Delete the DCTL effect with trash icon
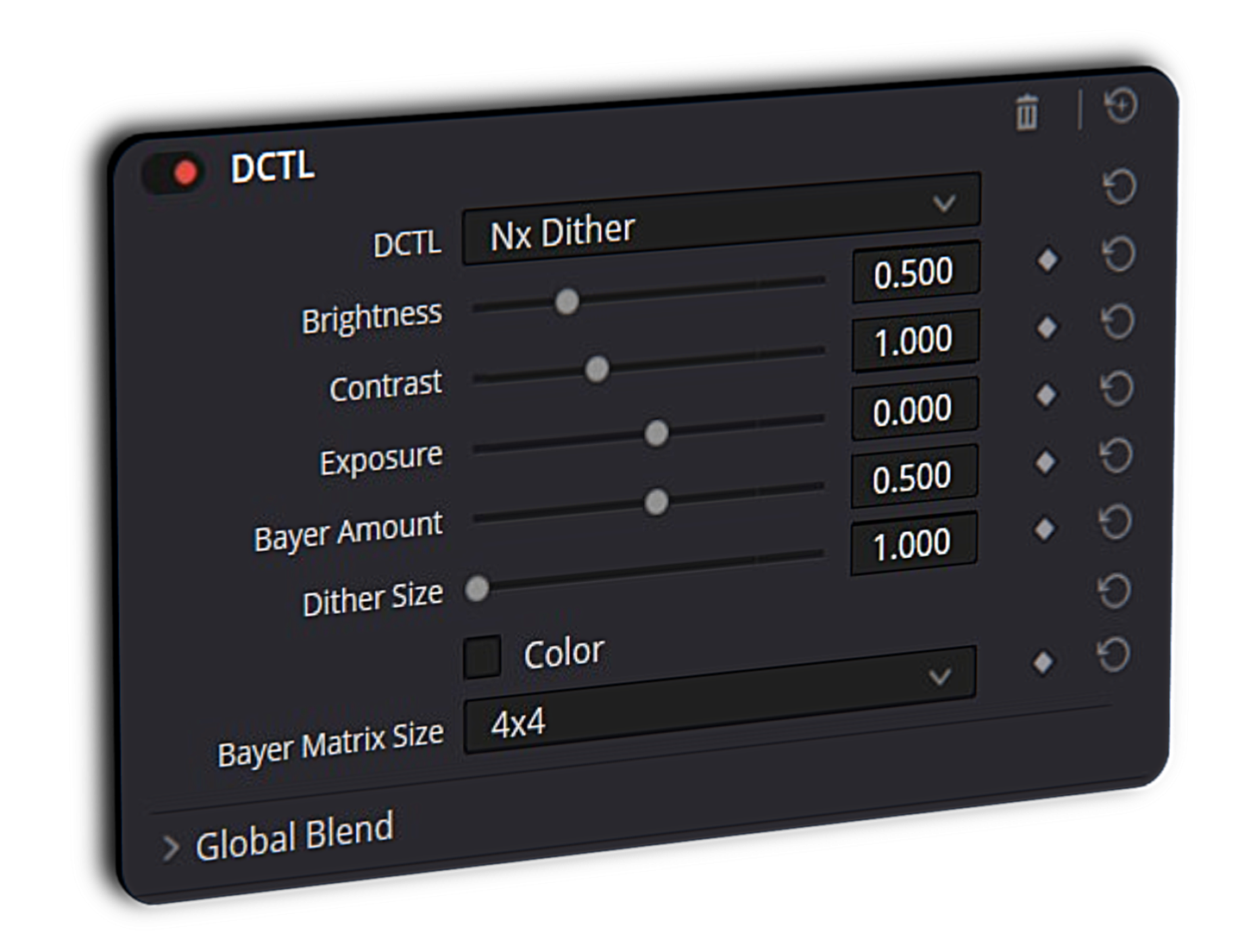Image resolution: width=1257 pixels, height=952 pixels. [1026, 113]
